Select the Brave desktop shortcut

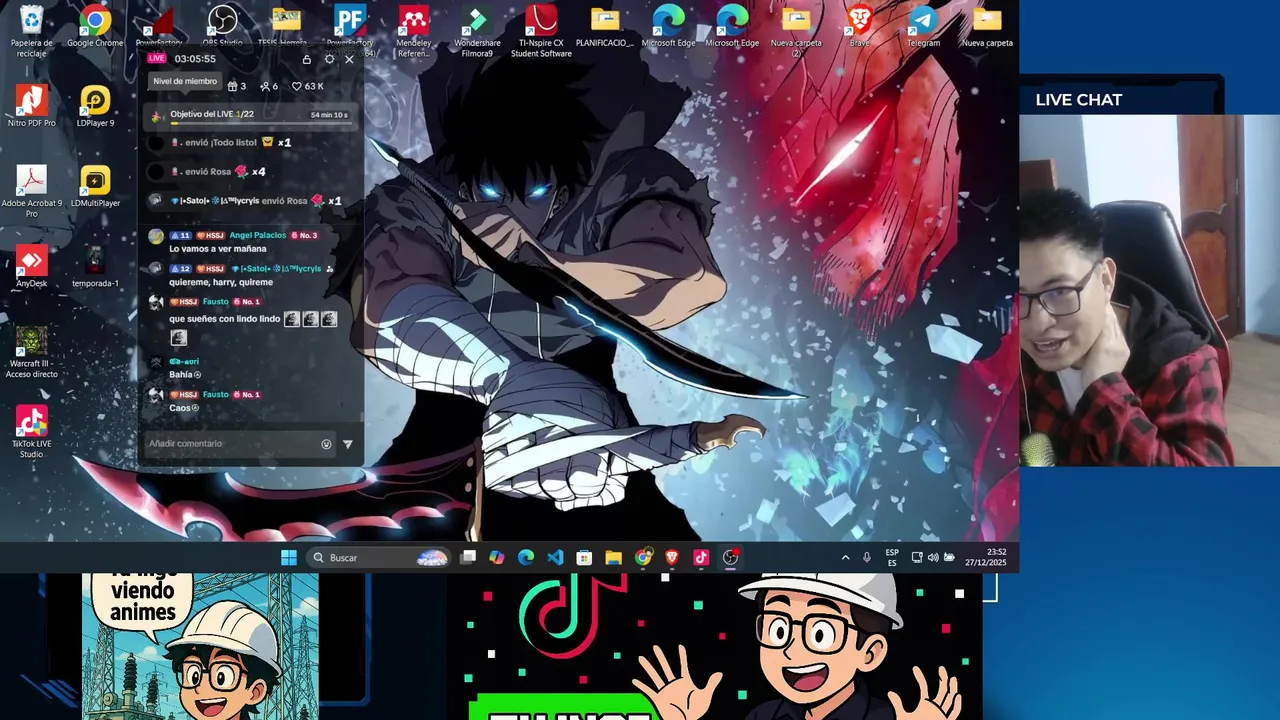[x=859, y=26]
